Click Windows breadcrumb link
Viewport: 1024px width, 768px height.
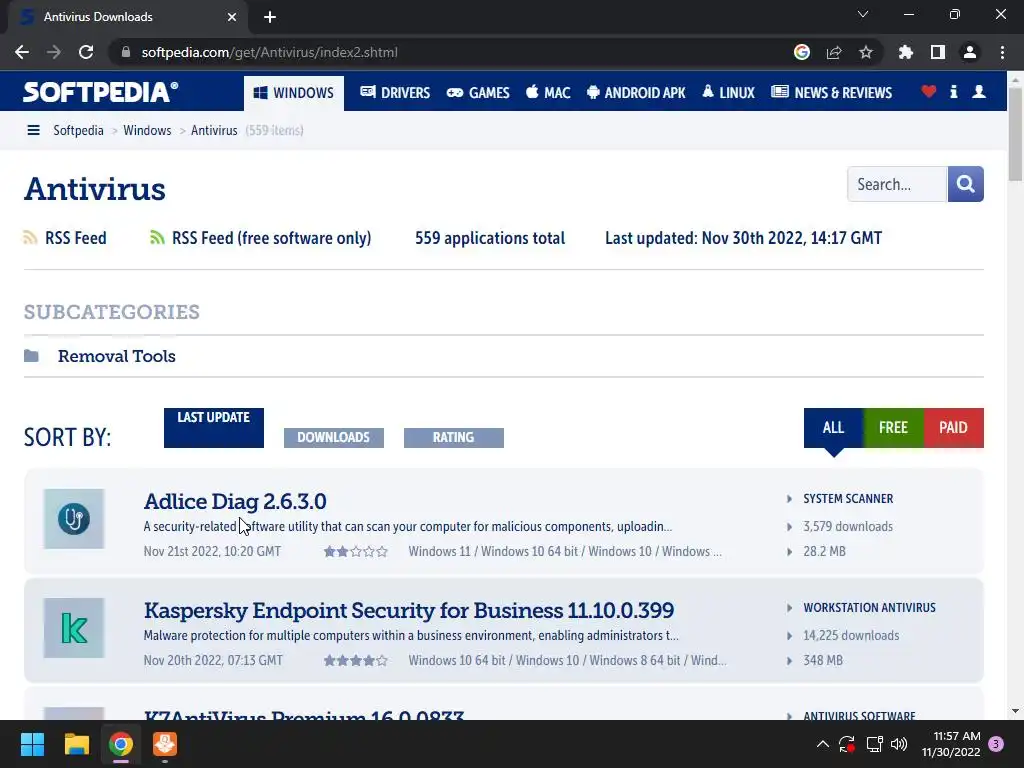click(147, 131)
